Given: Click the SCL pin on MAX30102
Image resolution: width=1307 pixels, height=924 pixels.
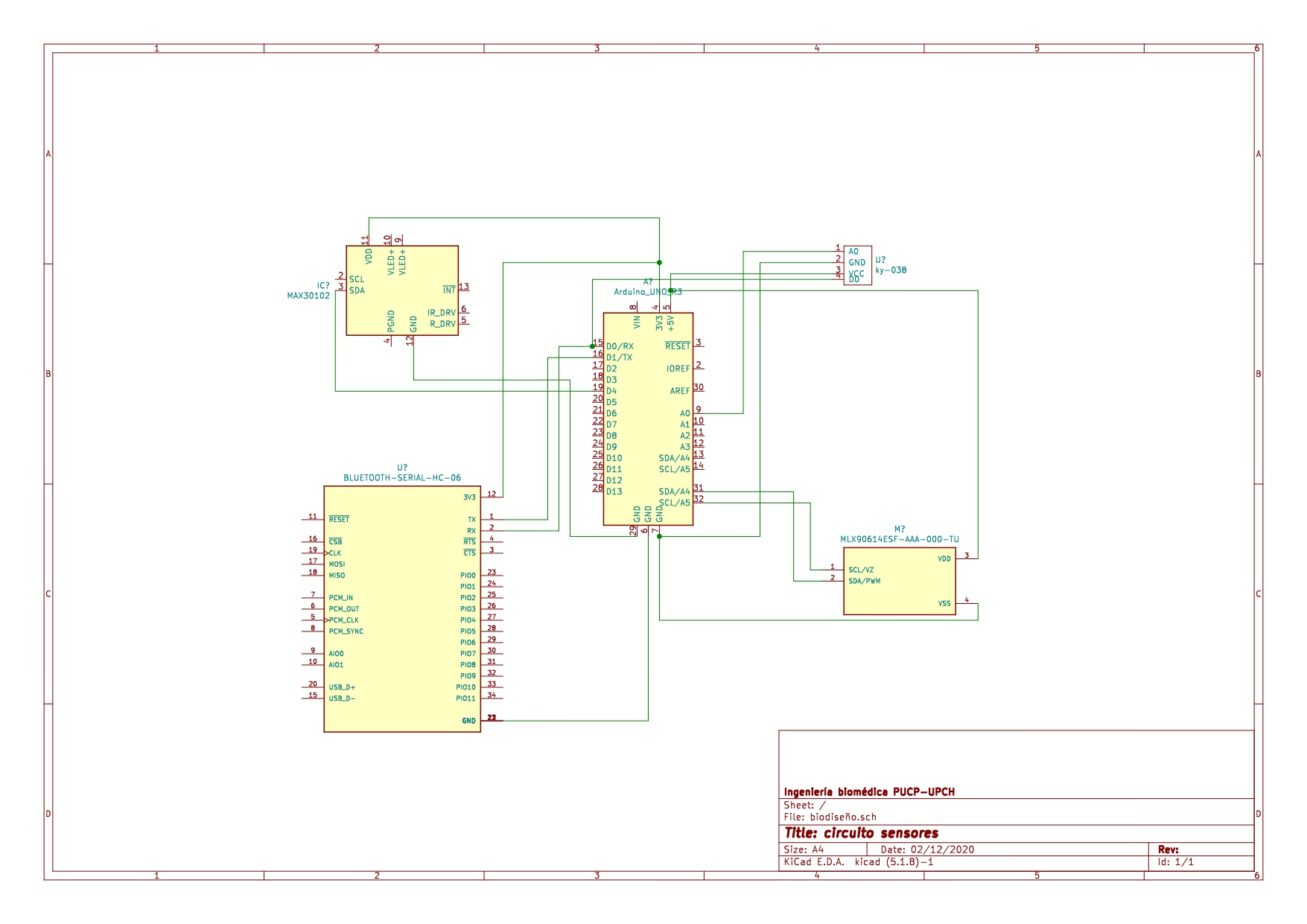Looking at the screenshot, I should (357, 279).
